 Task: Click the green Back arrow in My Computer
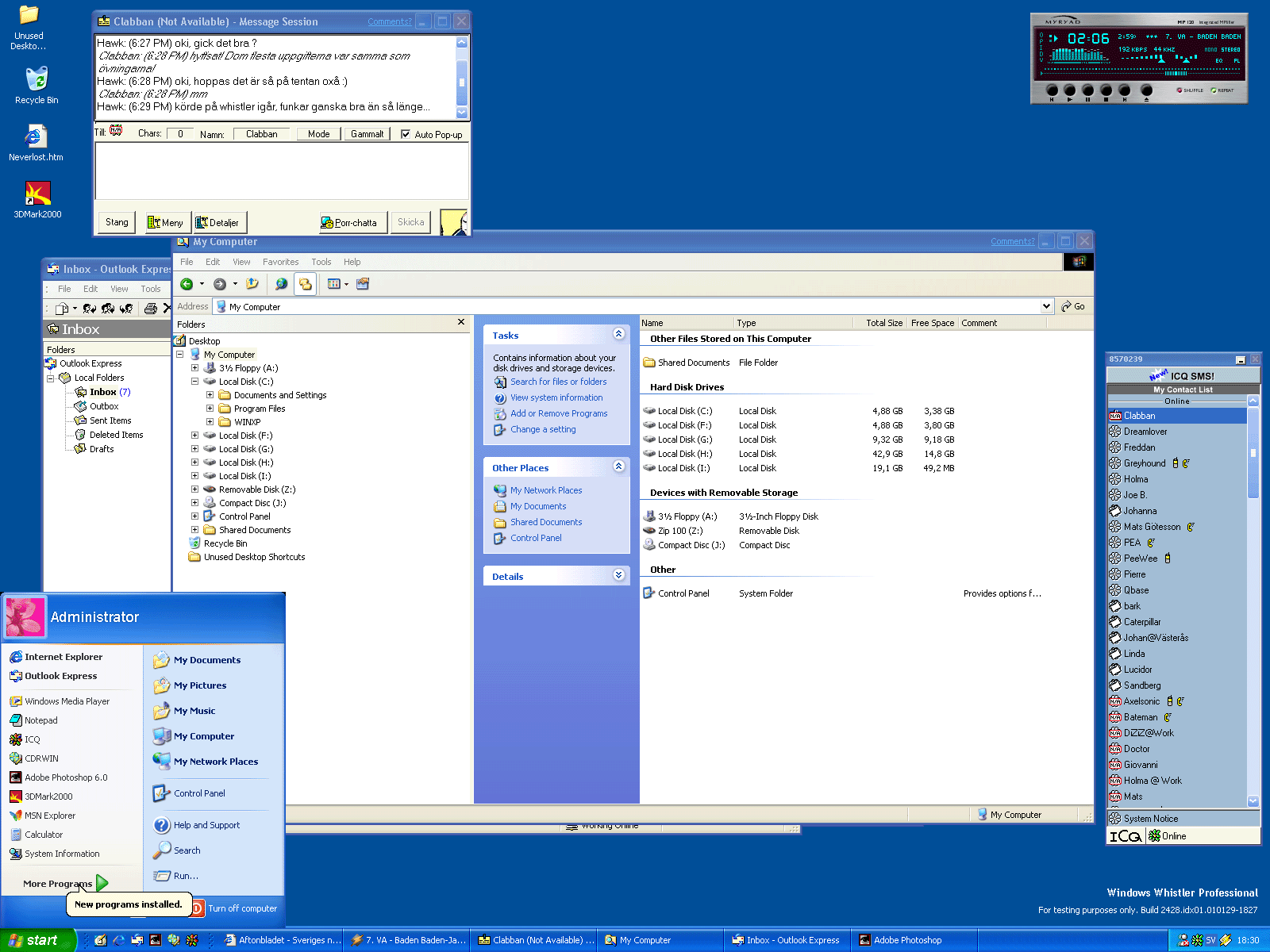(x=187, y=284)
